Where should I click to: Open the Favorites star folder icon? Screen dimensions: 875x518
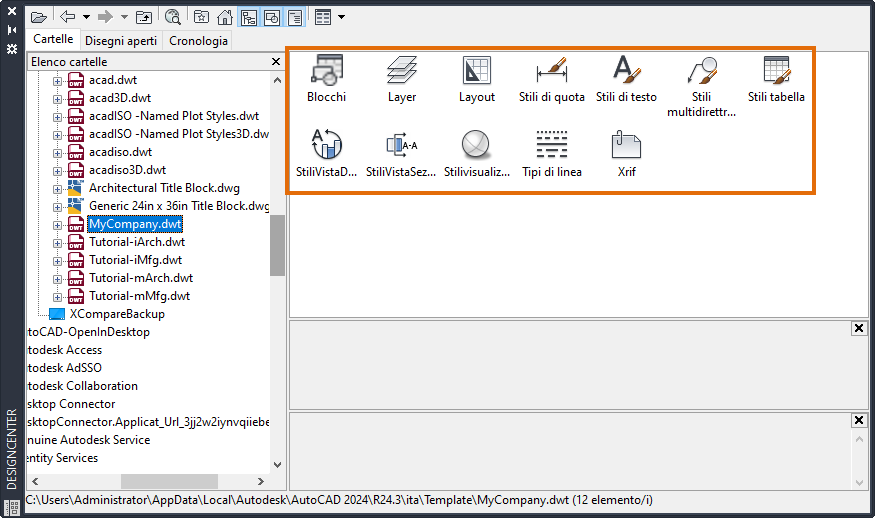click(201, 17)
